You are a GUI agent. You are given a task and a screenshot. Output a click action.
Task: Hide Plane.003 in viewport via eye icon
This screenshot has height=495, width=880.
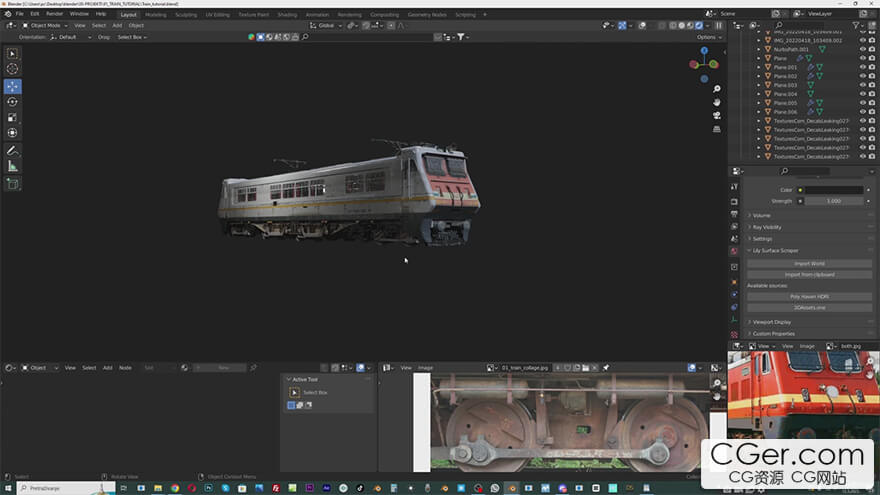tap(863, 85)
